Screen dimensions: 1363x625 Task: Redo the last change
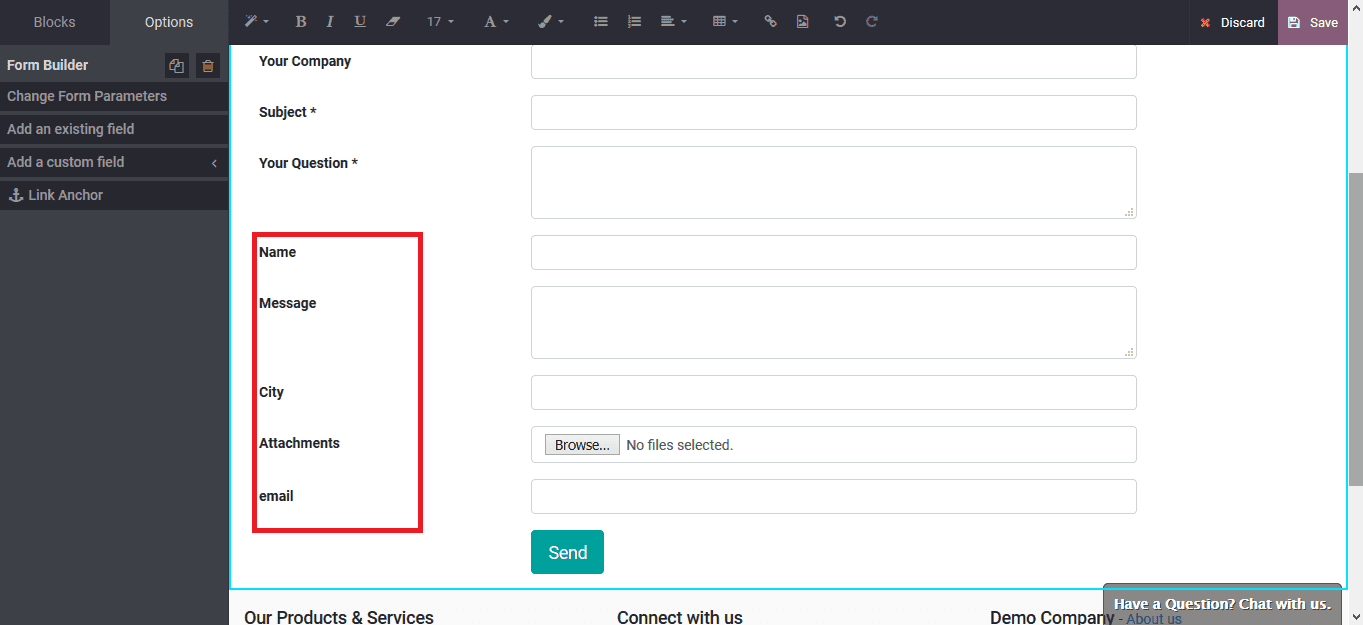(x=872, y=22)
